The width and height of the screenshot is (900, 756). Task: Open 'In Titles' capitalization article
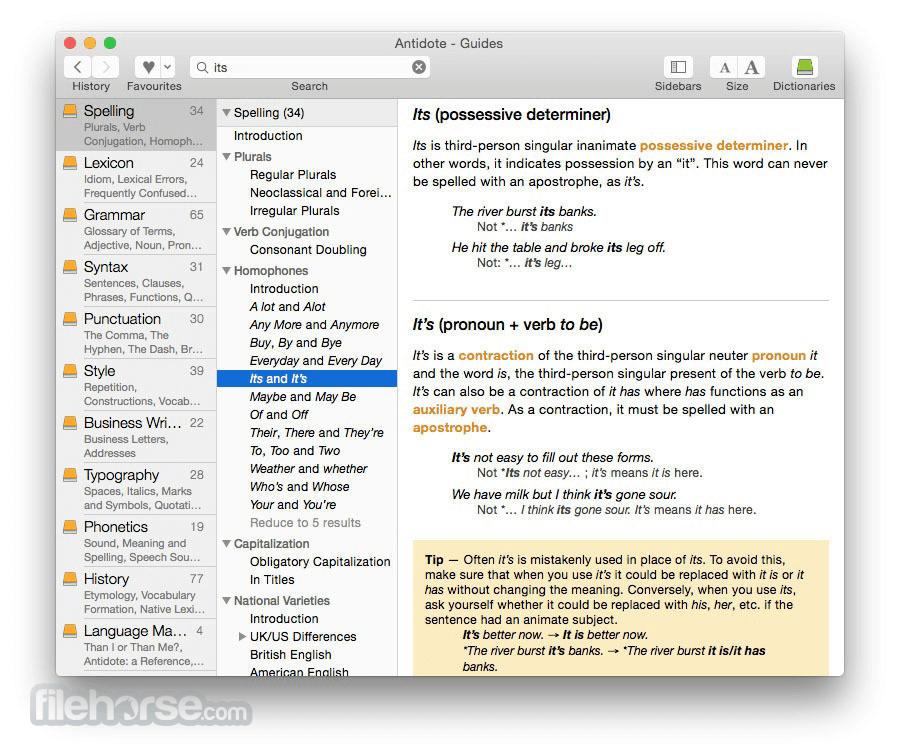click(x=272, y=580)
